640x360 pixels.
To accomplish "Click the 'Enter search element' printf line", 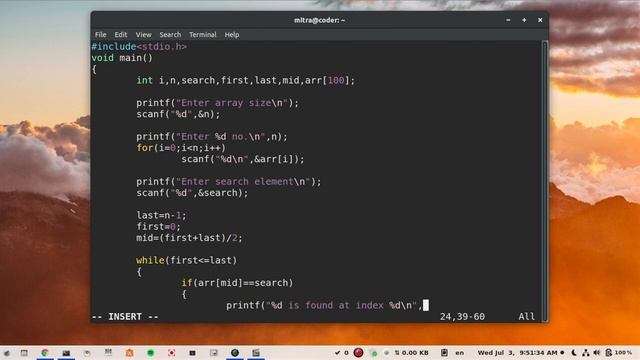I will (x=229, y=182).
